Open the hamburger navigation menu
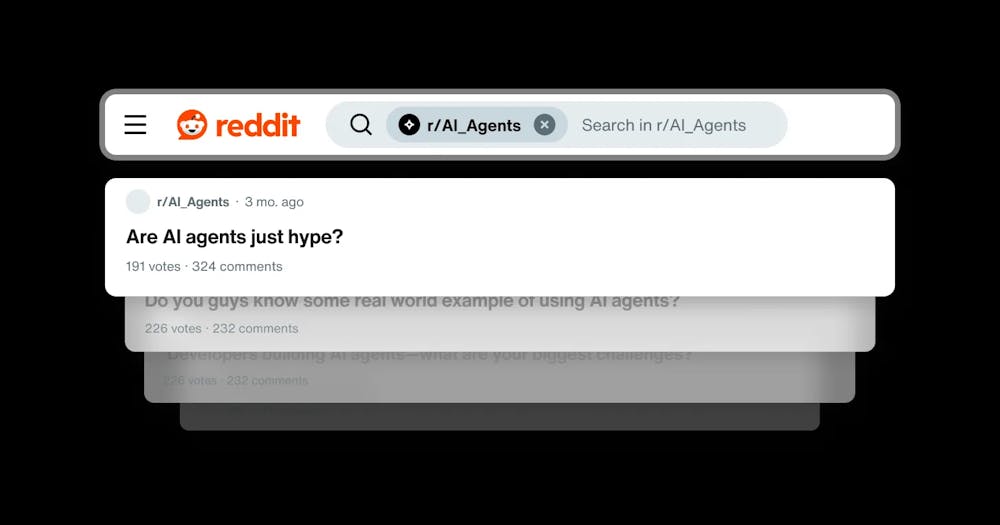 [x=135, y=124]
